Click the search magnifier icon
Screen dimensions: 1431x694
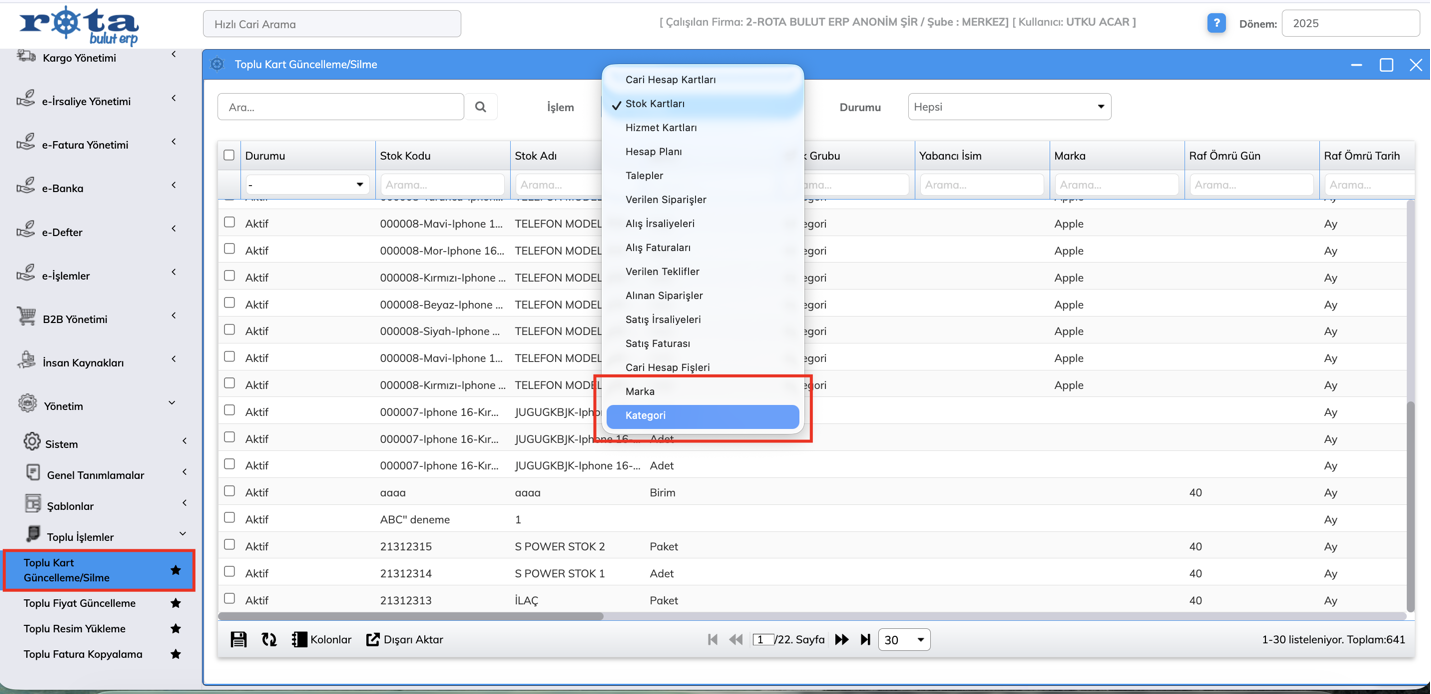[481, 107]
